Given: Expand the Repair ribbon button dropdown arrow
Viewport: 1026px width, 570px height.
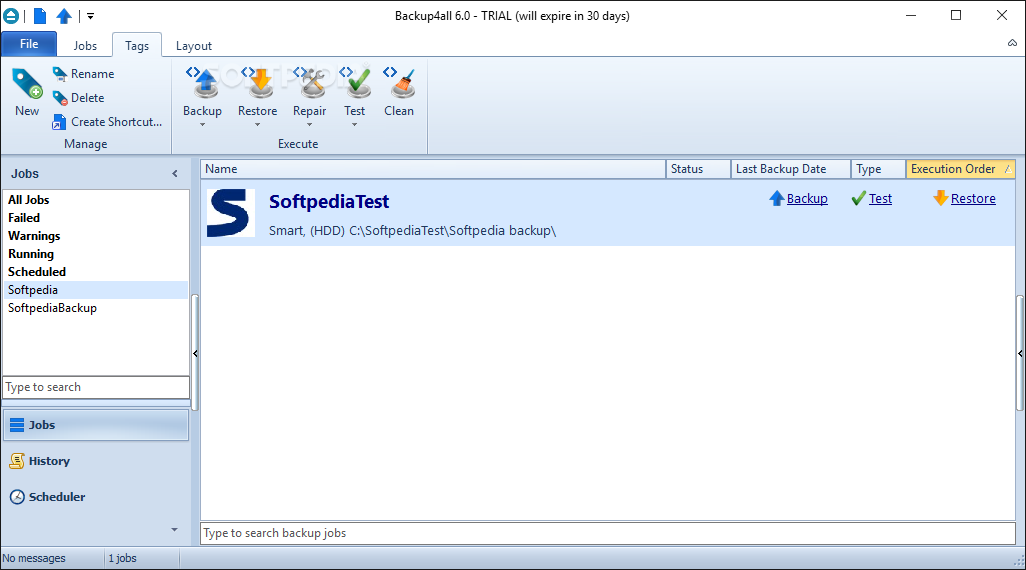Looking at the screenshot, I should (310, 124).
